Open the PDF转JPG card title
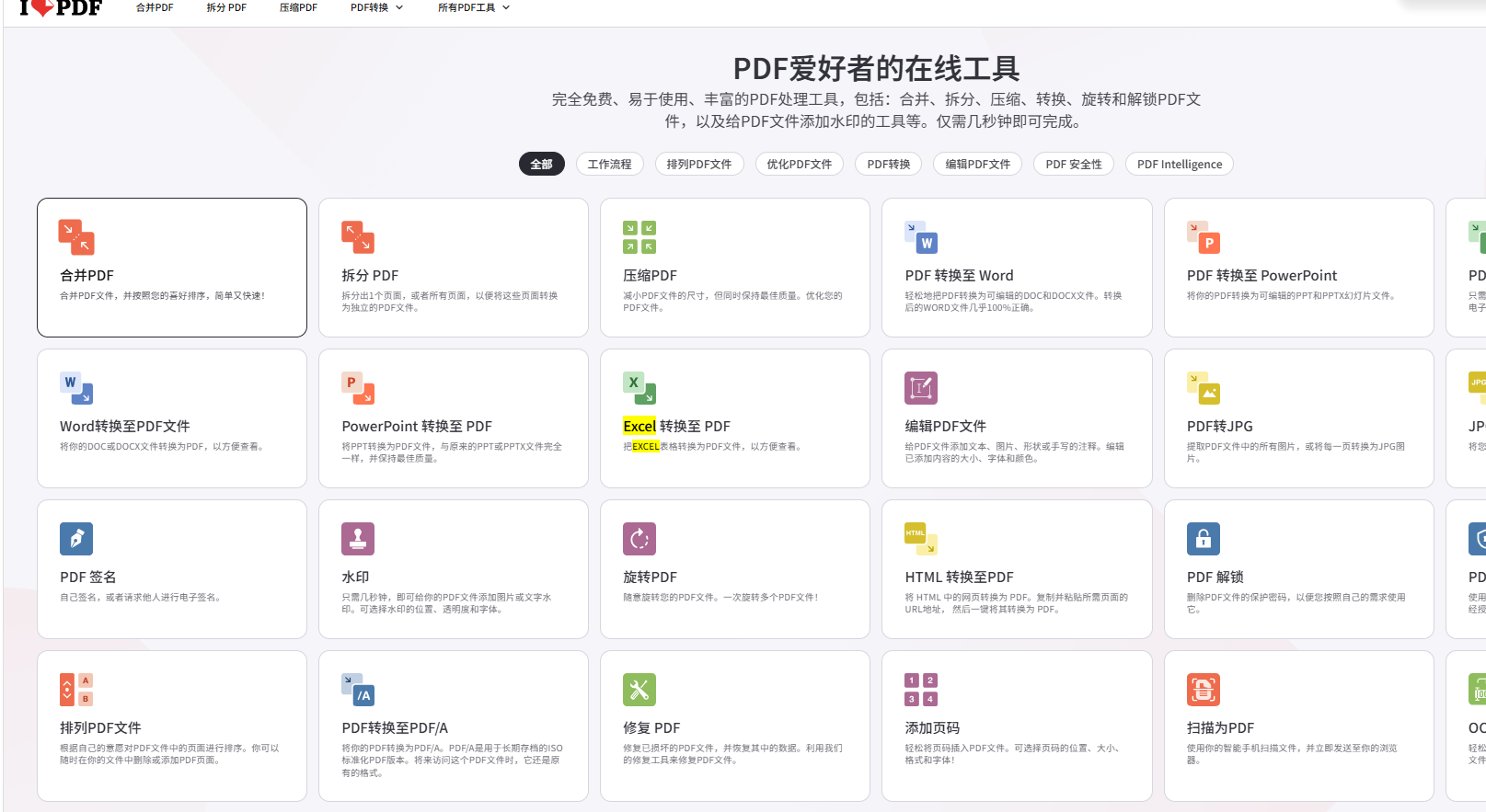The image size is (1486, 812). pyautogui.click(x=1219, y=426)
